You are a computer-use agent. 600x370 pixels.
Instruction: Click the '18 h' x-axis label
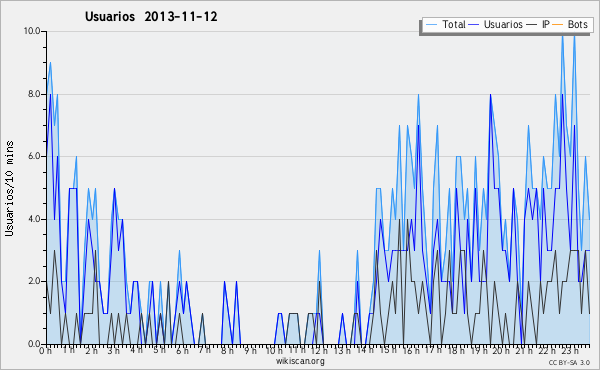click(x=456, y=350)
